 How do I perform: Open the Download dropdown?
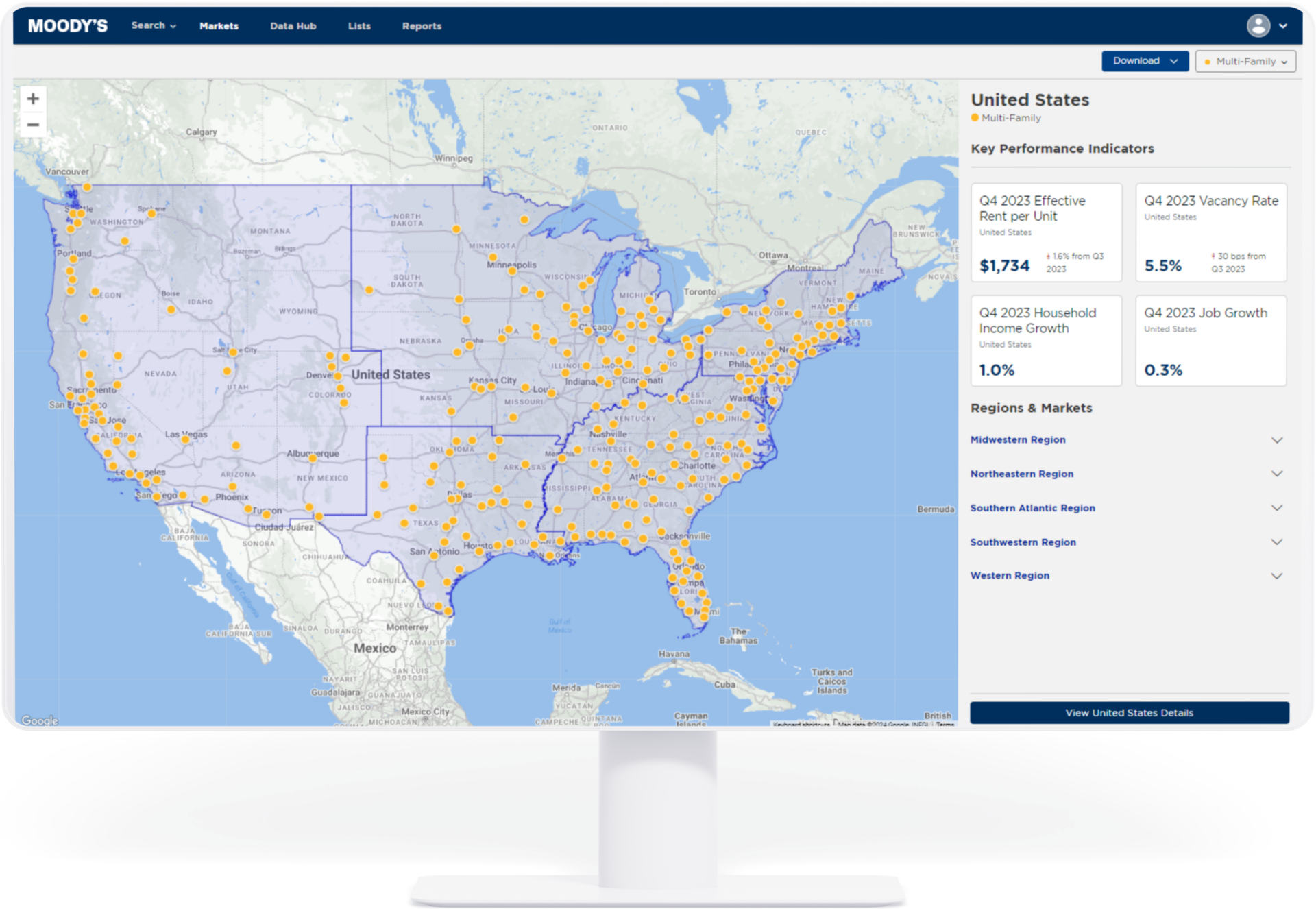coord(1145,60)
